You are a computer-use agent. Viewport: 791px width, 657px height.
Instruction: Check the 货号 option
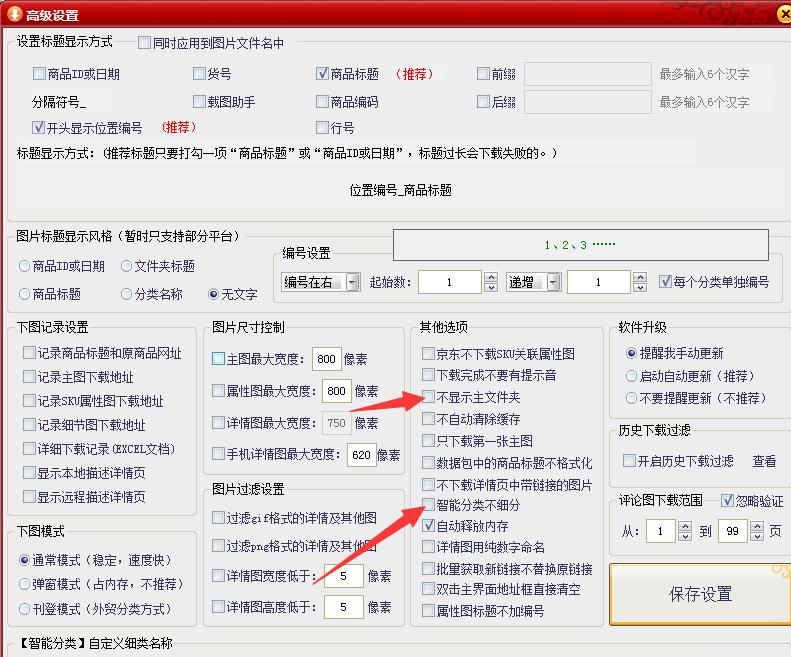[199, 74]
